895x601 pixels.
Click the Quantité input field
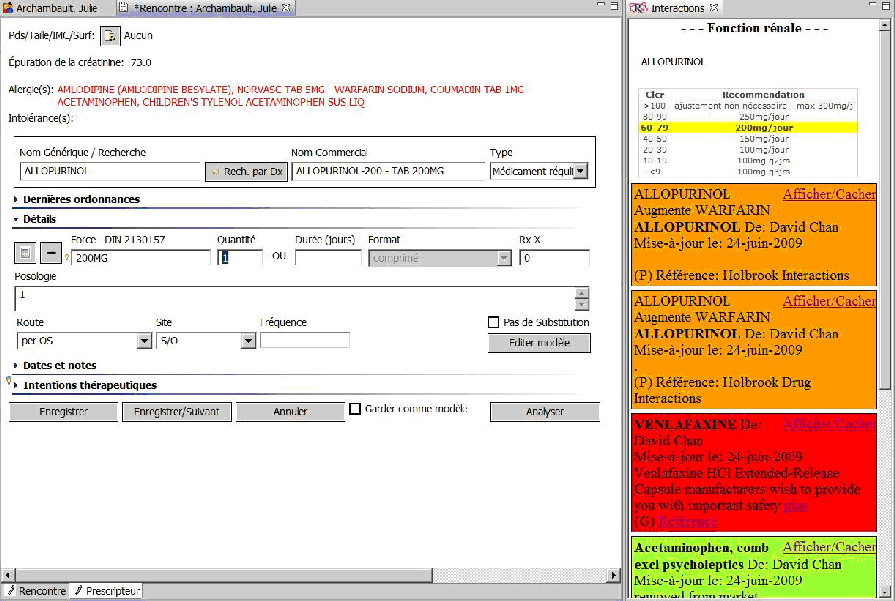coord(241,258)
